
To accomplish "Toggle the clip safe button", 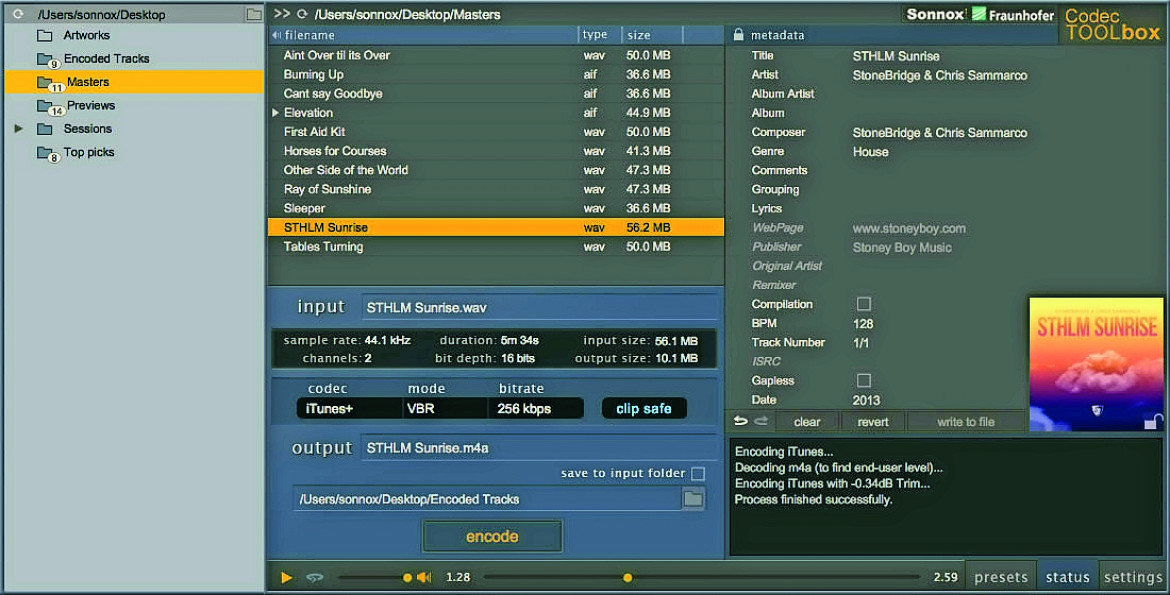I will [x=644, y=408].
